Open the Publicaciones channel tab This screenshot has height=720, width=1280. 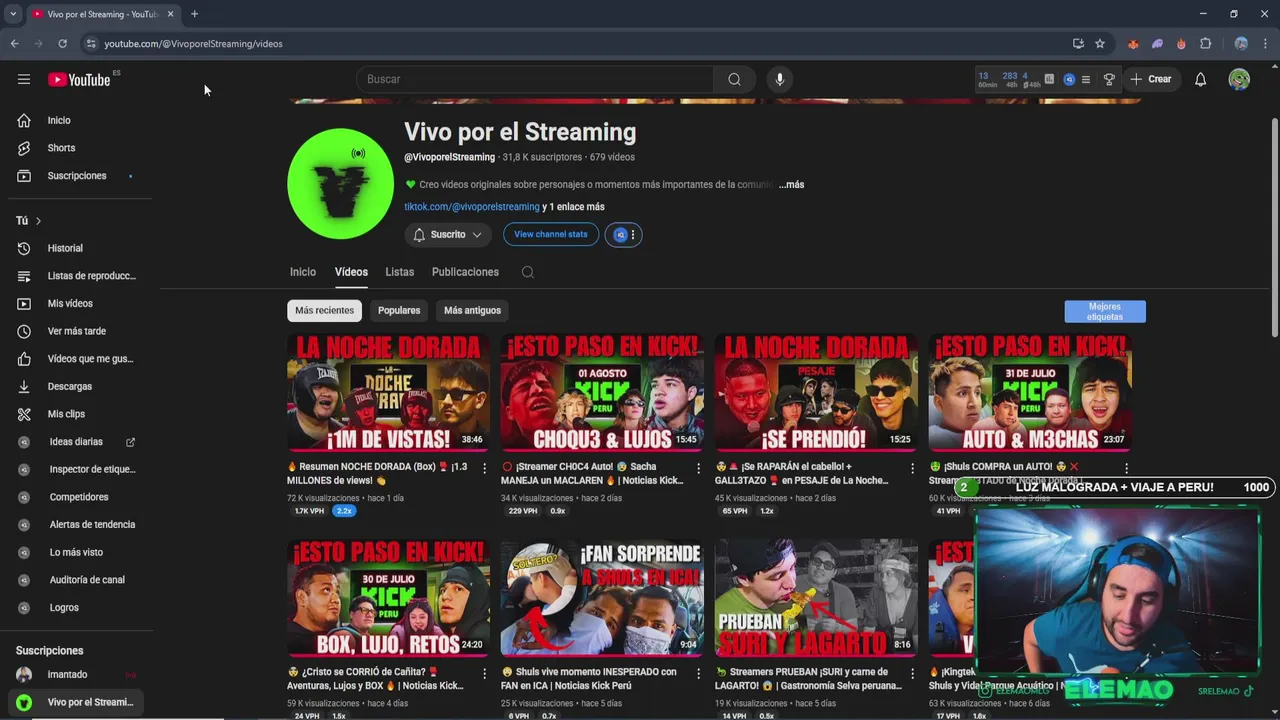[x=465, y=272]
